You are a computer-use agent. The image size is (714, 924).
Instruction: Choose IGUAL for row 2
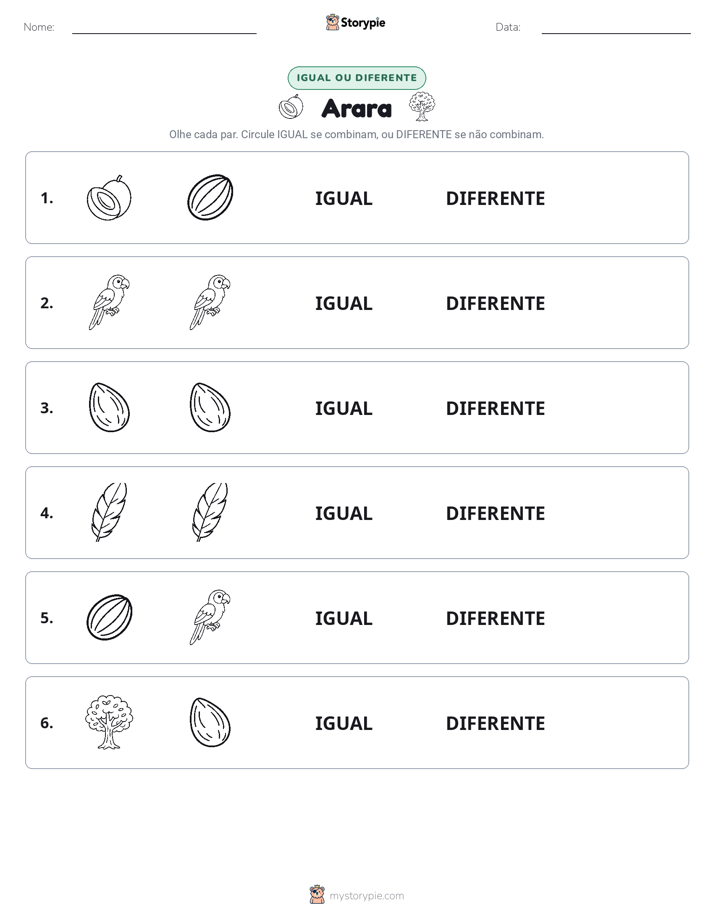pyautogui.click(x=343, y=303)
